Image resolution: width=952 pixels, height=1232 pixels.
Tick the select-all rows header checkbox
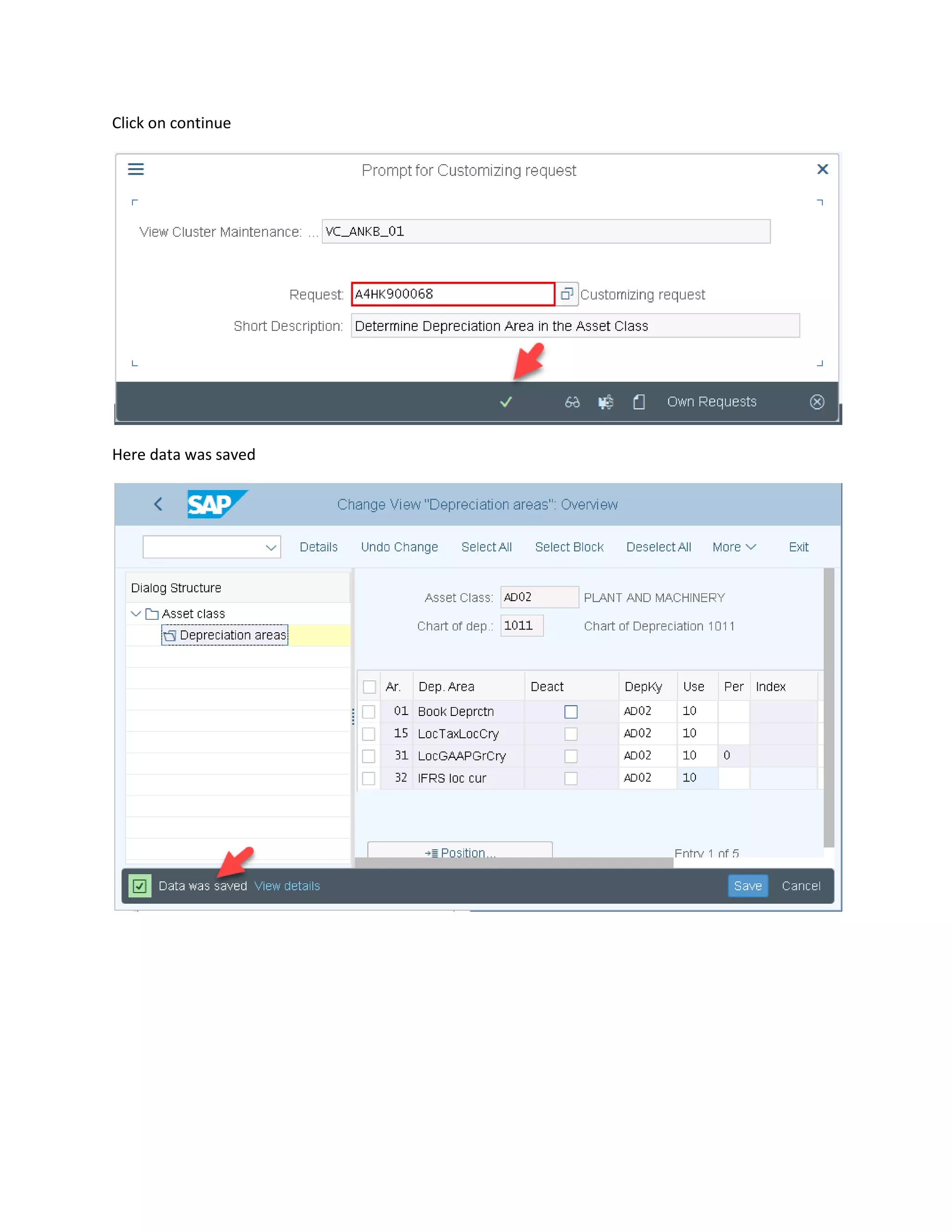click(x=370, y=687)
